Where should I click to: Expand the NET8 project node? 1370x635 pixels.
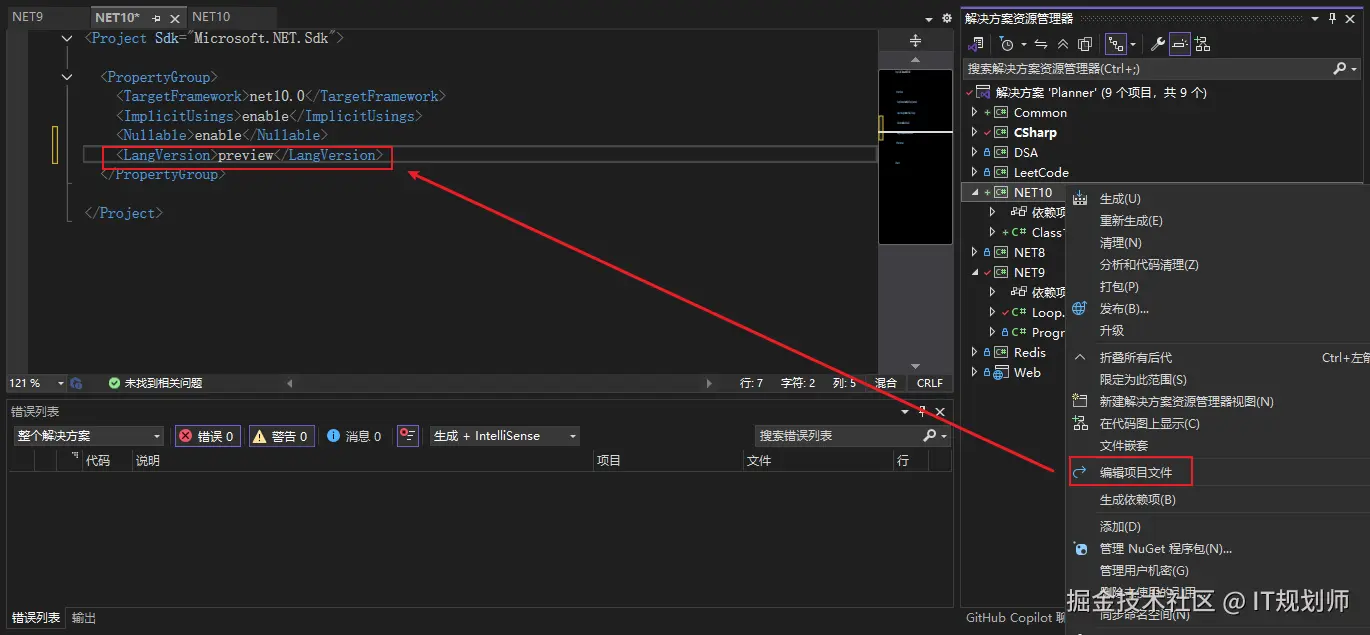tap(975, 252)
